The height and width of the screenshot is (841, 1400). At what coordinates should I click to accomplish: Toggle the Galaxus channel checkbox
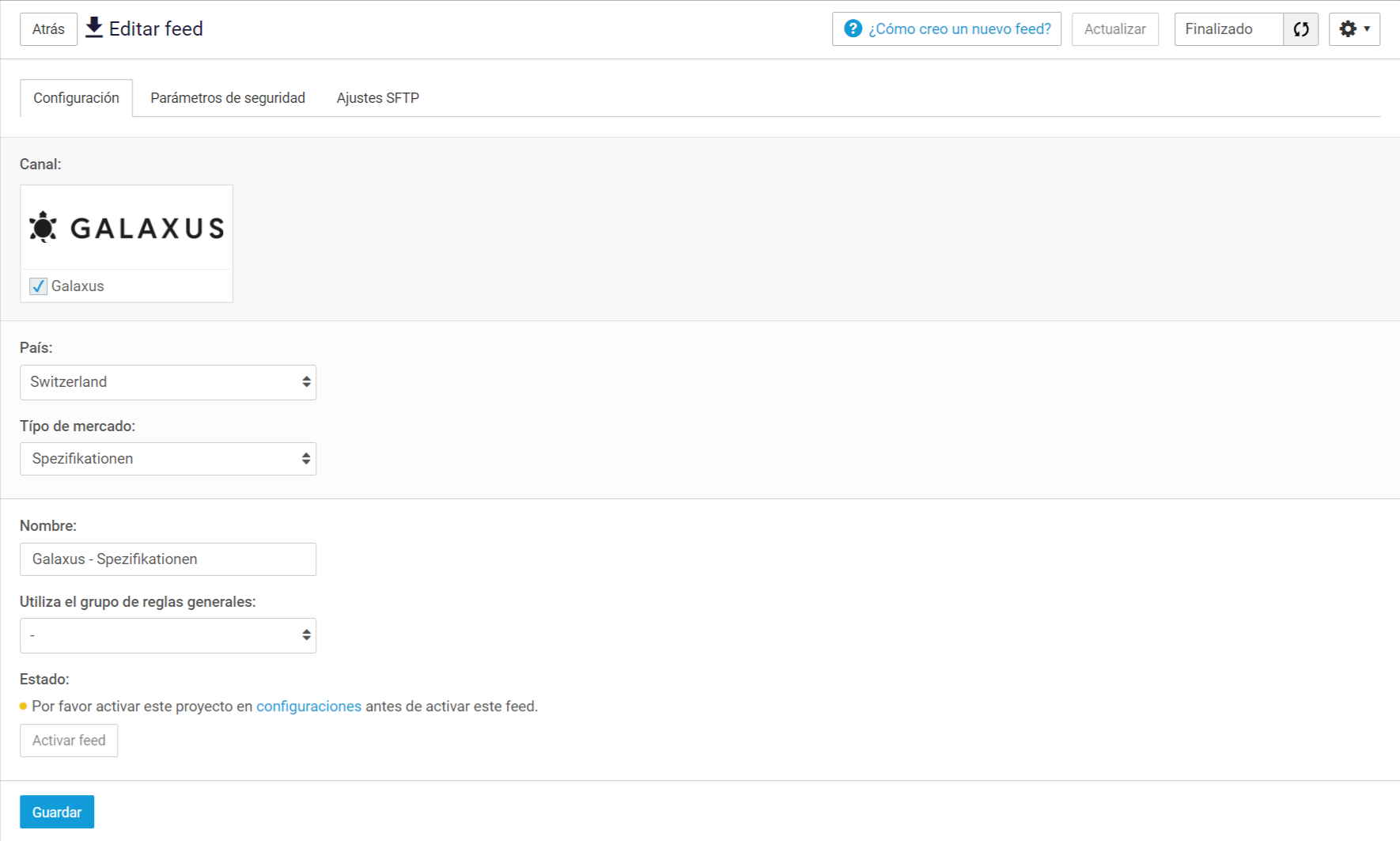click(x=38, y=286)
